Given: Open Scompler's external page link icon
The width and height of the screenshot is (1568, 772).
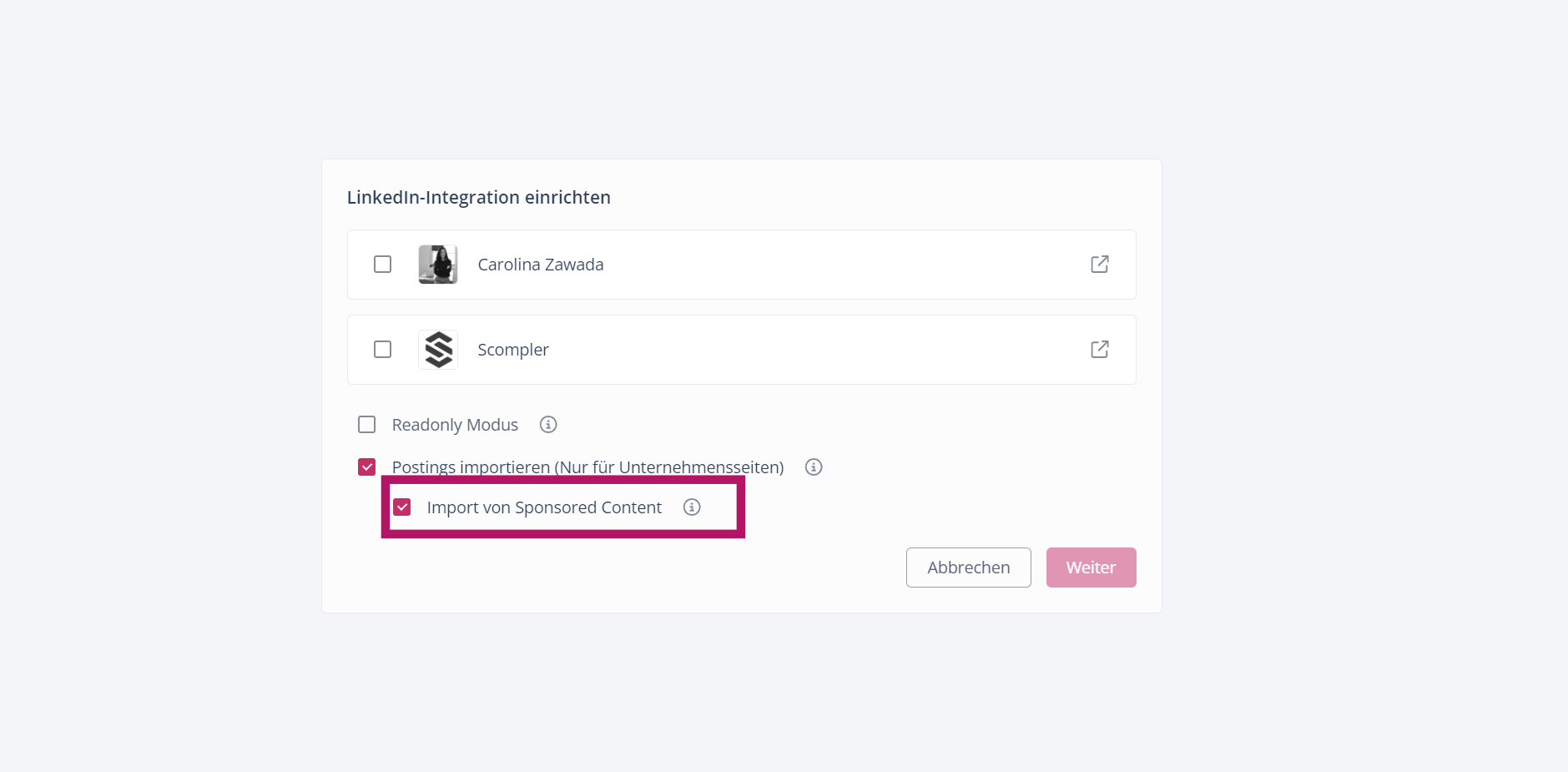Looking at the screenshot, I should [x=1099, y=350].
